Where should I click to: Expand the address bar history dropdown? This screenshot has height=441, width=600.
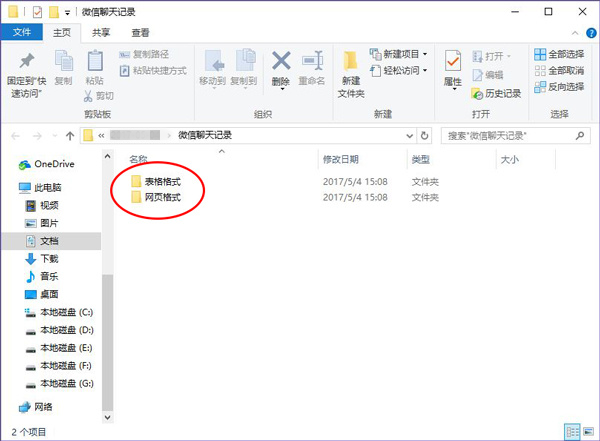(x=409, y=136)
